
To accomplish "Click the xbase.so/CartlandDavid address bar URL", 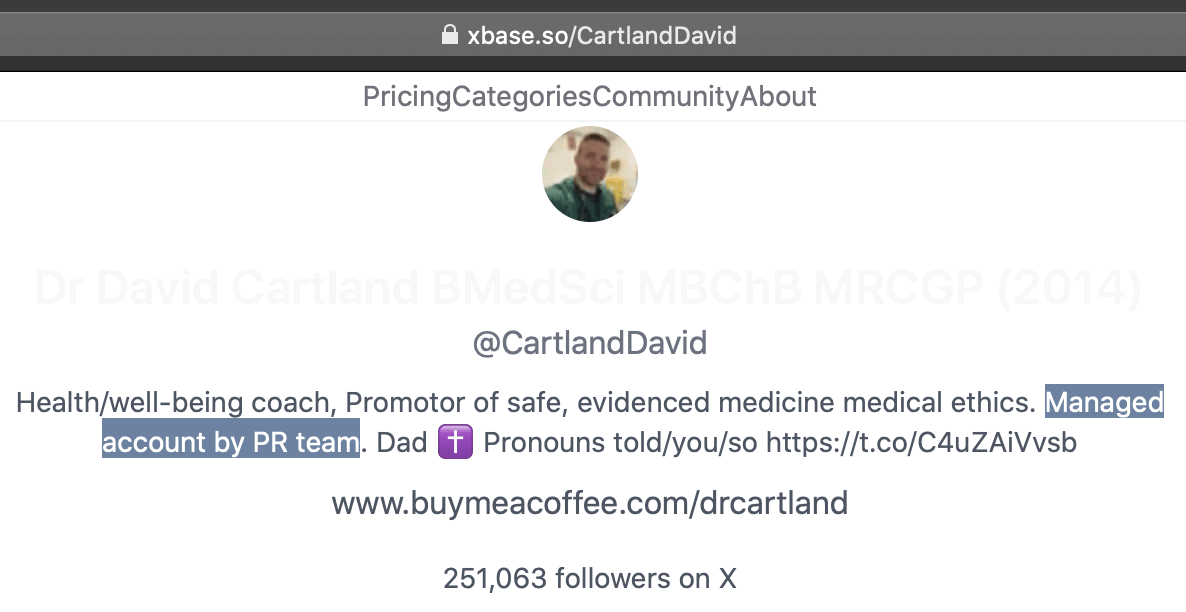I will point(602,36).
